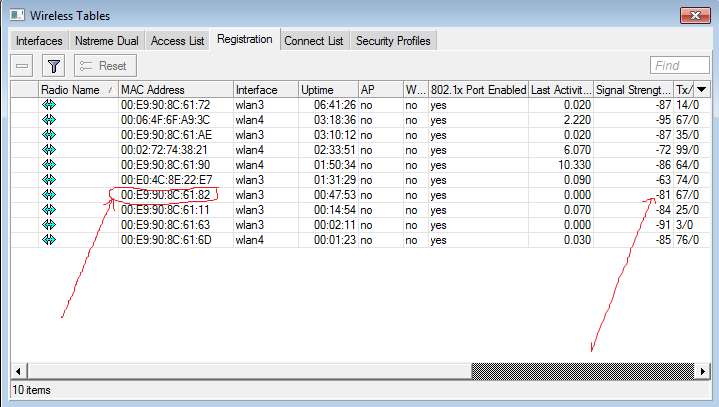
Task: Click client icon for 00:E9:90:8C:61:90 row
Action: tap(49, 165)
